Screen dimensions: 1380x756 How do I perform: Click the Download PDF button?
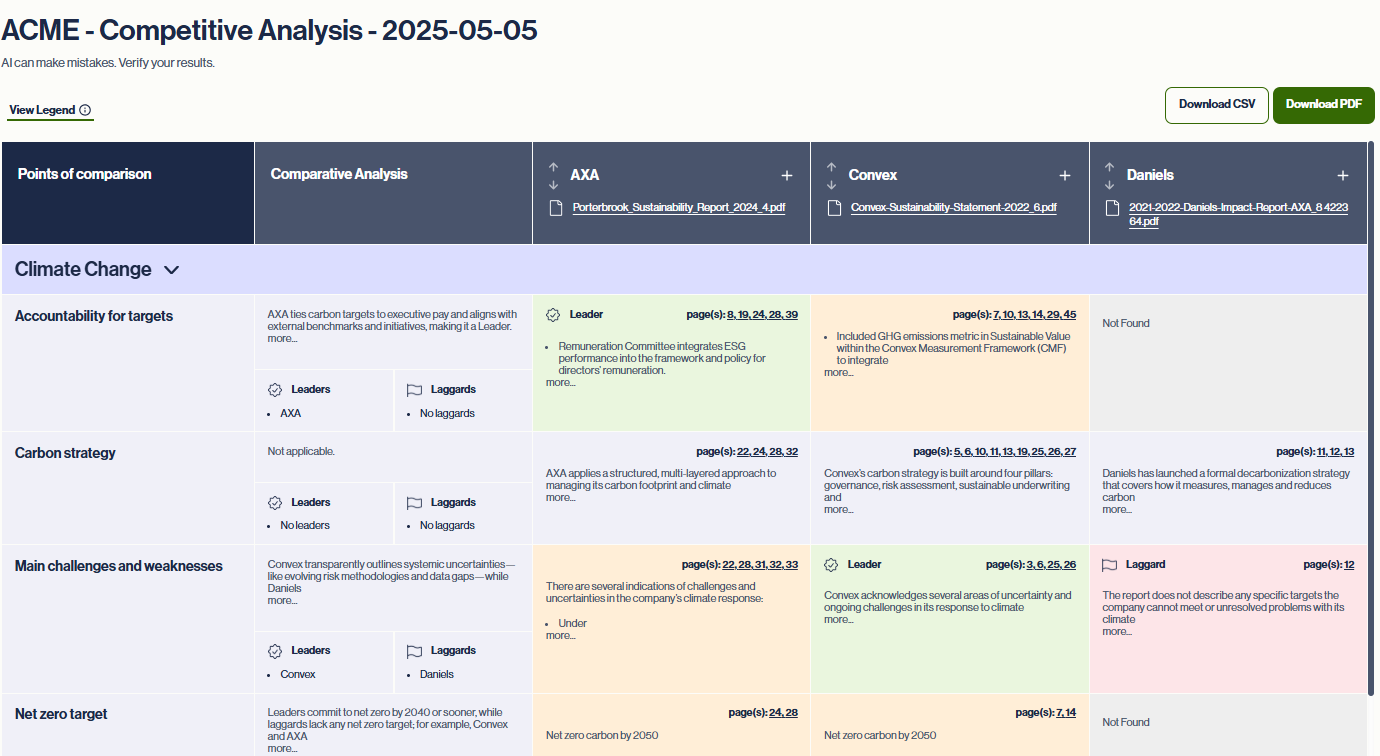click(x=1324, y=105)
